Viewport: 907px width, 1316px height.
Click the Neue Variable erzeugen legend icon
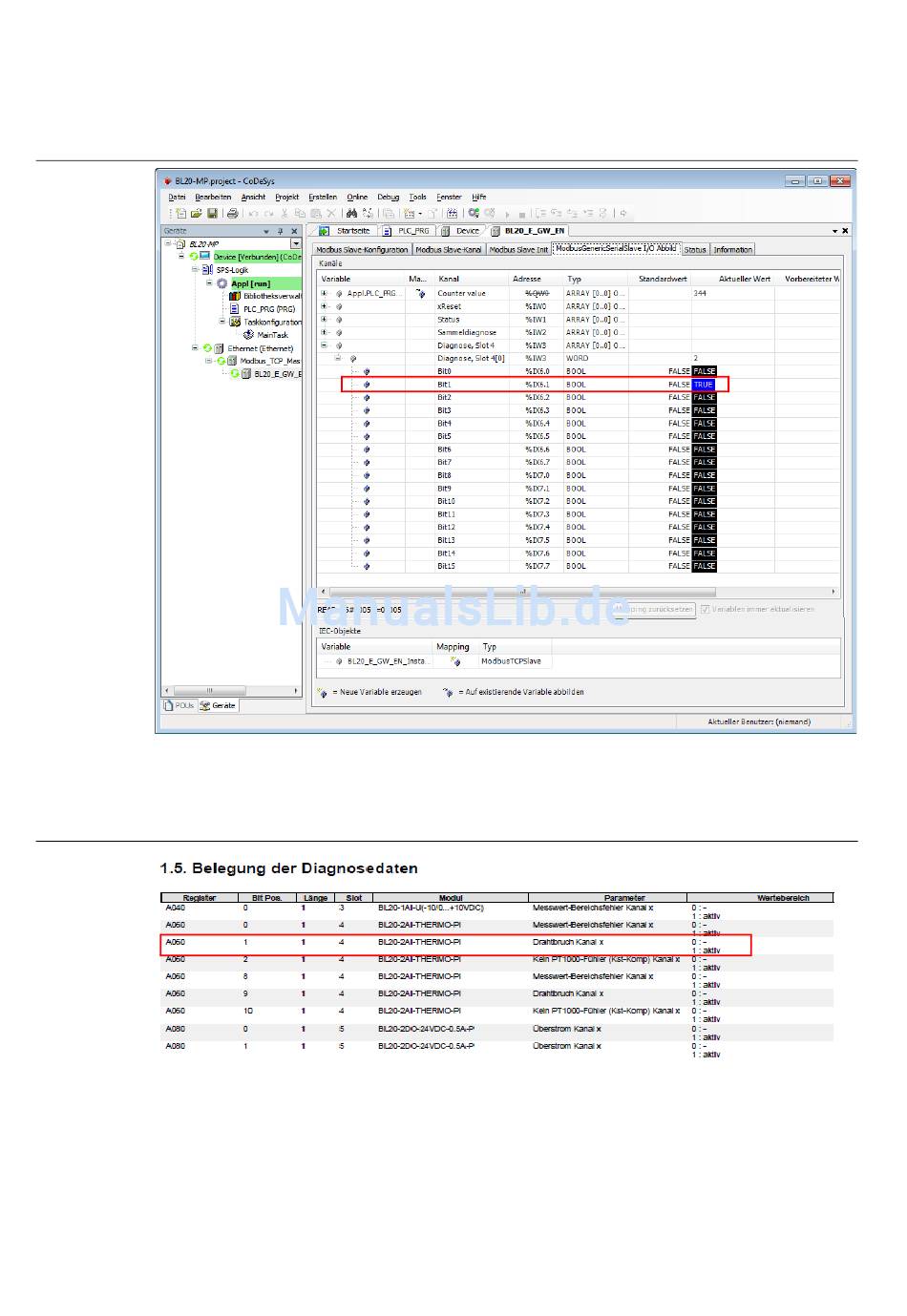click(x=323, y=692)
